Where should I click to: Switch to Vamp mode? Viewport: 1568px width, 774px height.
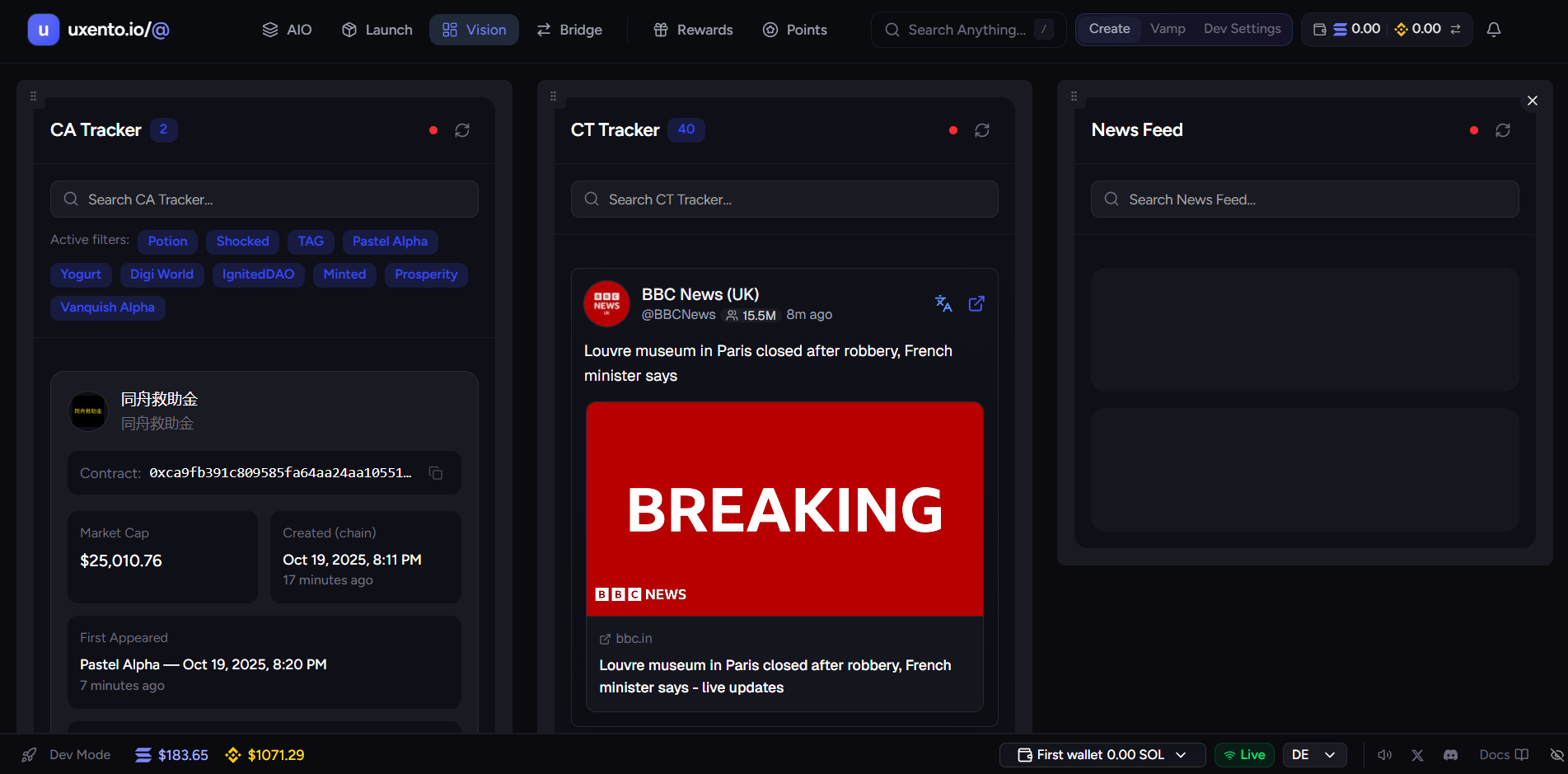1168,29
